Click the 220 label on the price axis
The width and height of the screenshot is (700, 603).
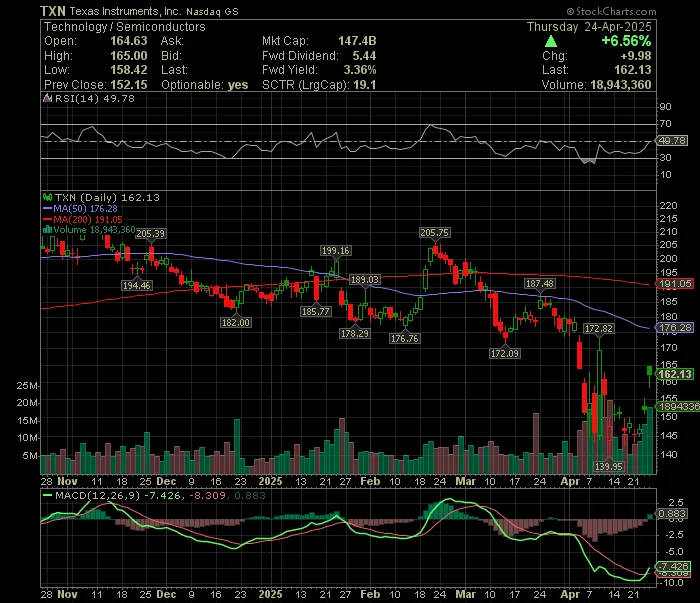click(x=668, y=205)
